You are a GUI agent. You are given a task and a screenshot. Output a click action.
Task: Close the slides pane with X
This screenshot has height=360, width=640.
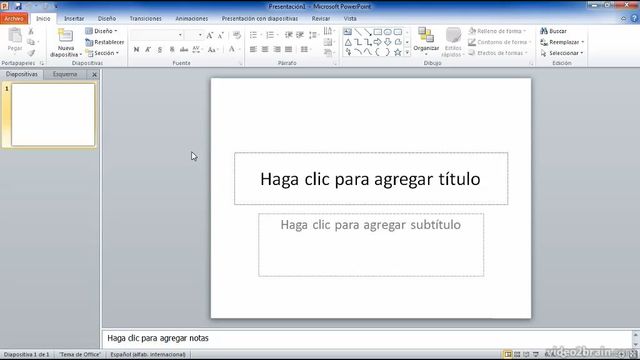pyautogui.click(x=95, y=74)
